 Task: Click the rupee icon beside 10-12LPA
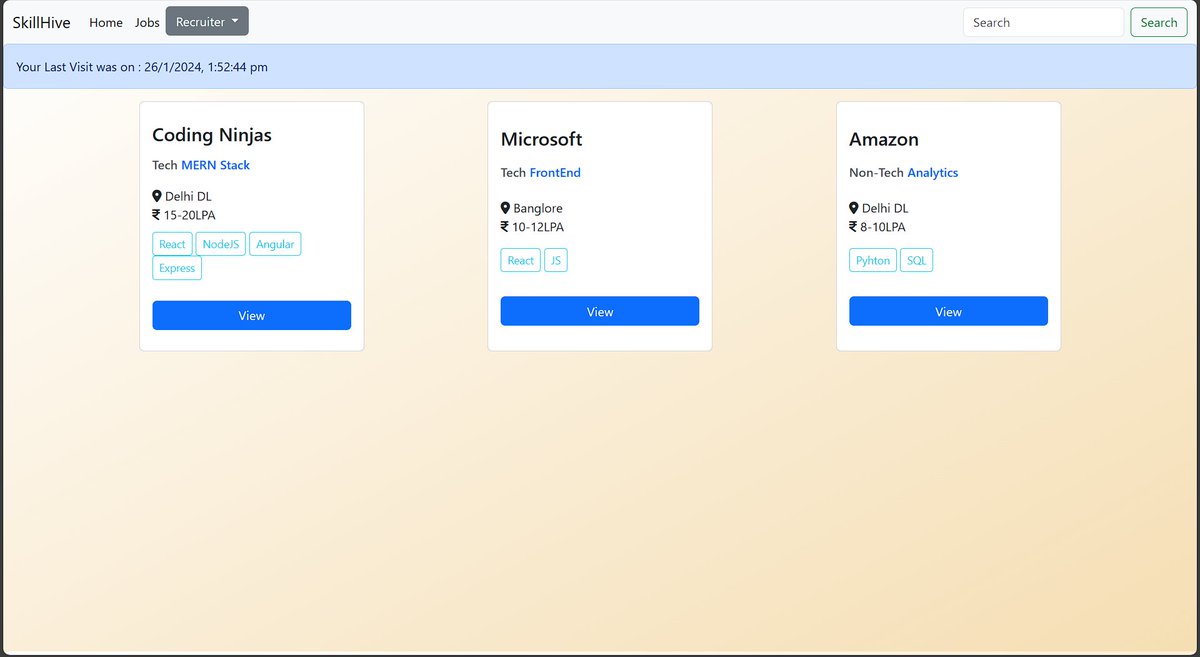click(505, 226)
